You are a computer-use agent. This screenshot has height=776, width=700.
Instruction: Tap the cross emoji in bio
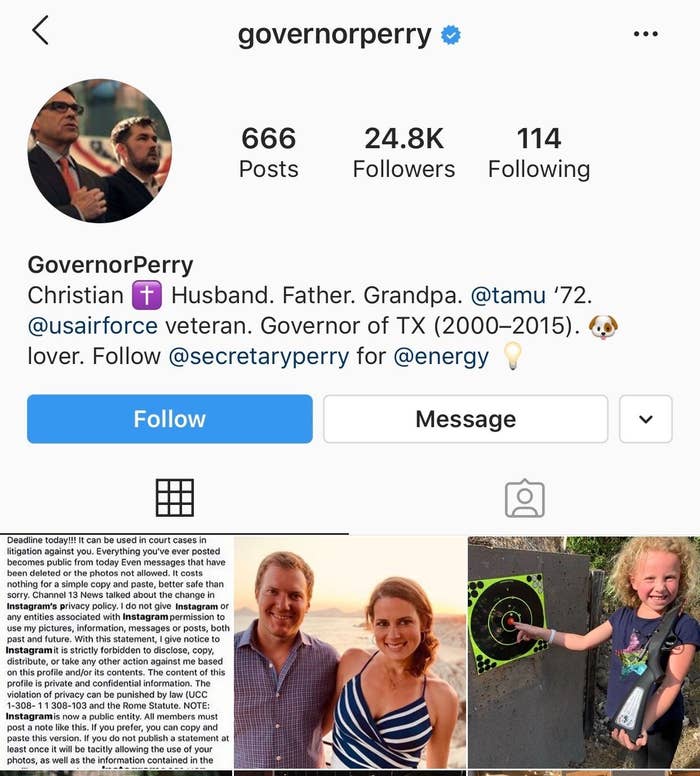pyautogui.click(x=147, y=295)
